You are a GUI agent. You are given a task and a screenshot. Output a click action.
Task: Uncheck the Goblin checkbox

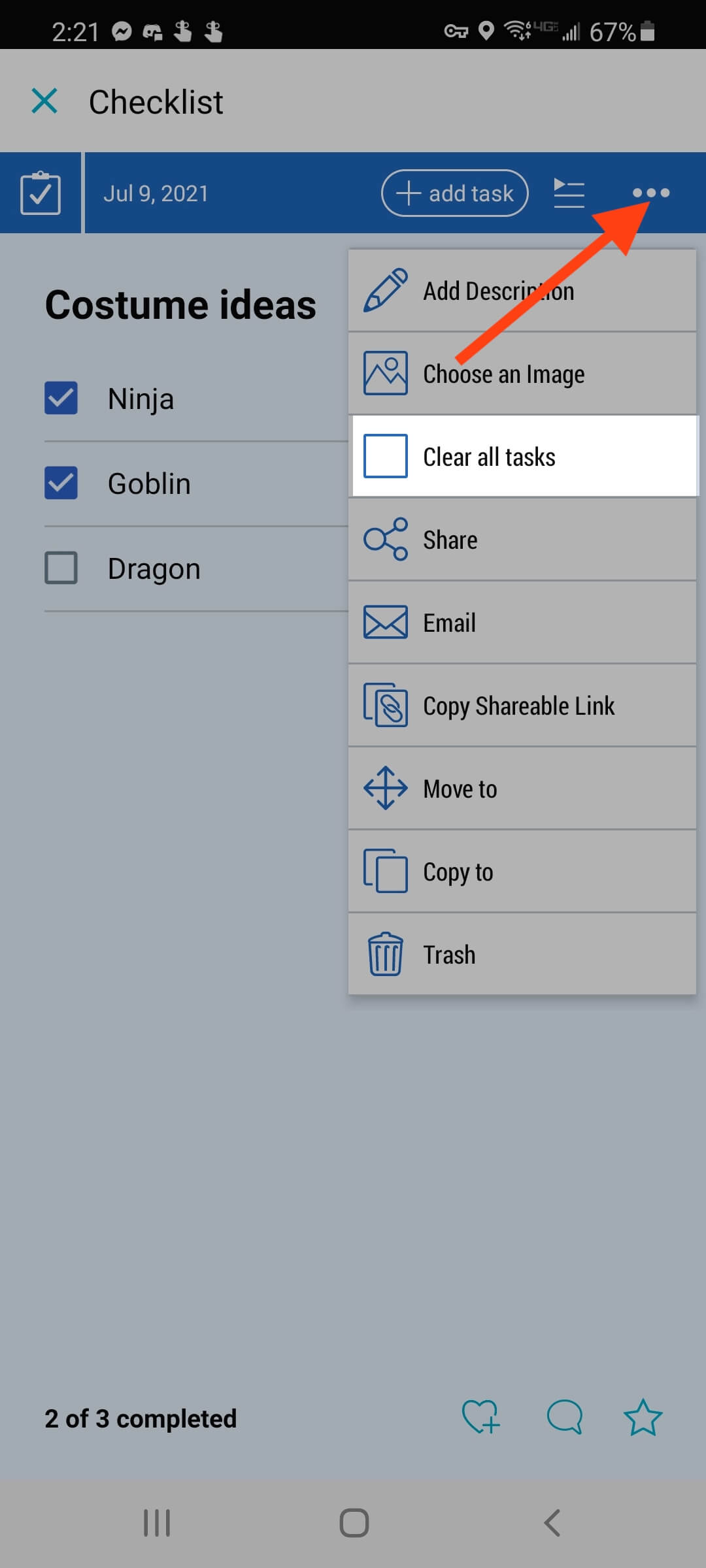(61, 483)
